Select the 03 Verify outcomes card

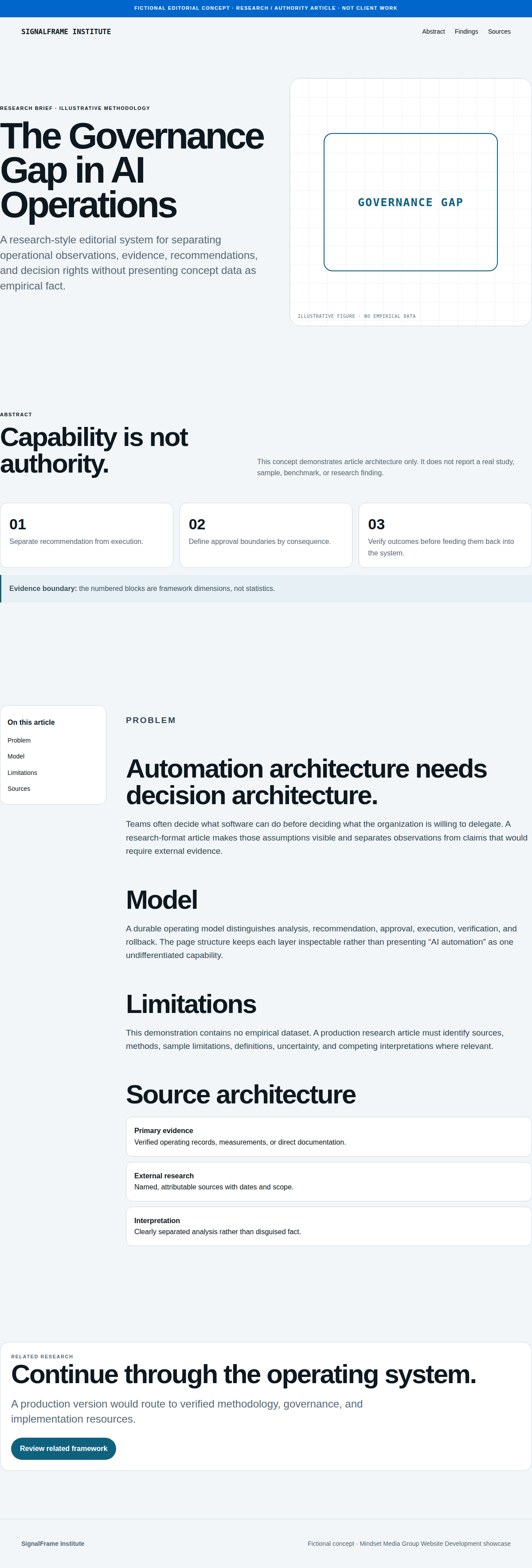[x=445, y=535]
